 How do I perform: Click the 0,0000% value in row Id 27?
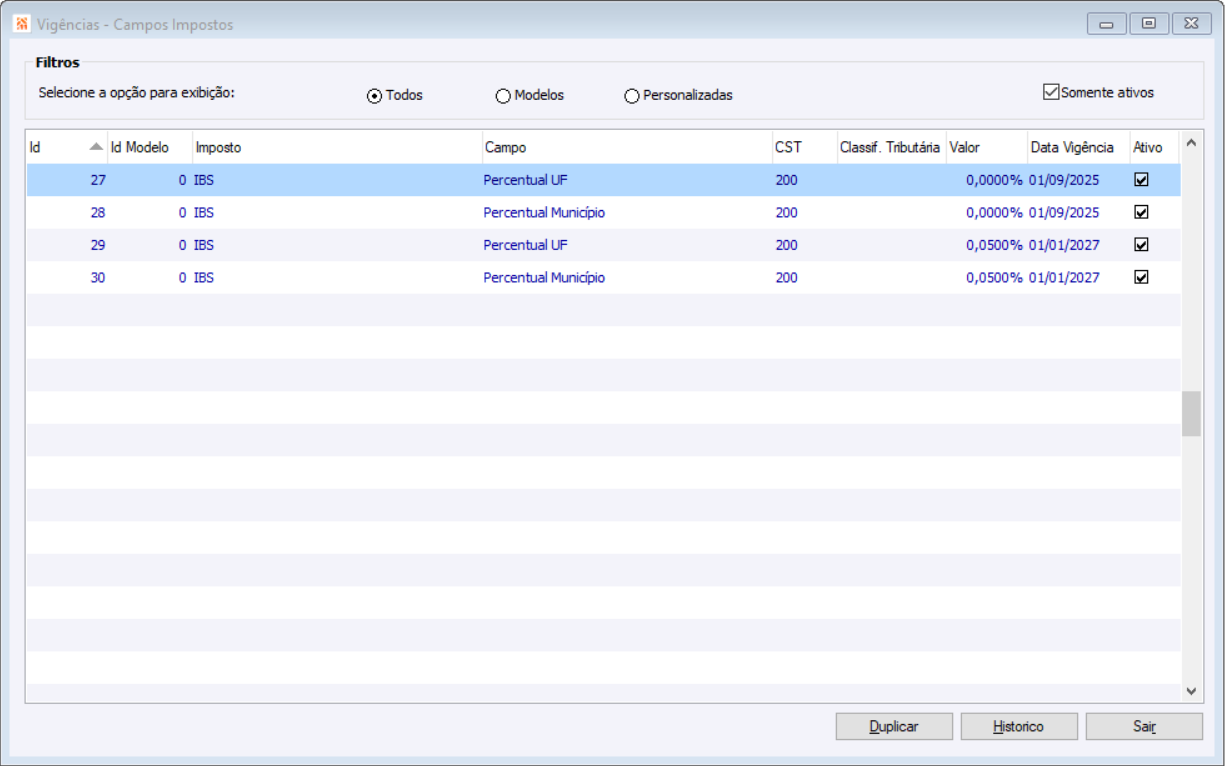tap(994, 180)
